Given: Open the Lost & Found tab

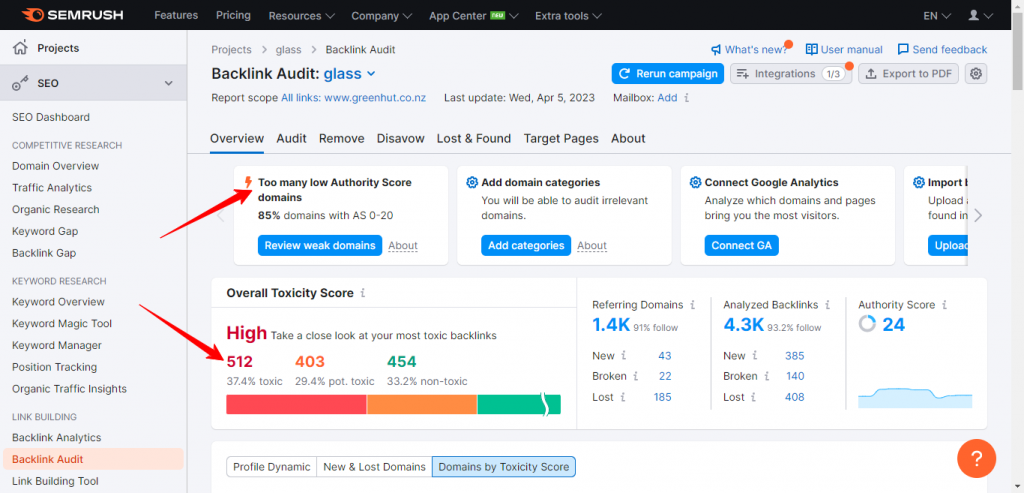Looking at the screenshot, I should point(473,138).
